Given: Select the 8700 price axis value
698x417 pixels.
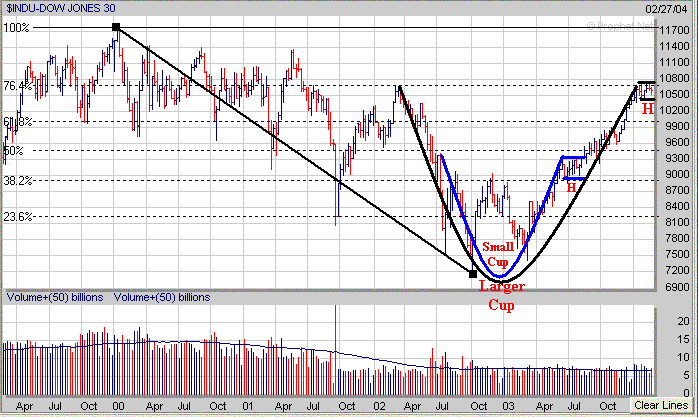Looking at the screenshot, I should pyautogui.click(x=677, y=190).
